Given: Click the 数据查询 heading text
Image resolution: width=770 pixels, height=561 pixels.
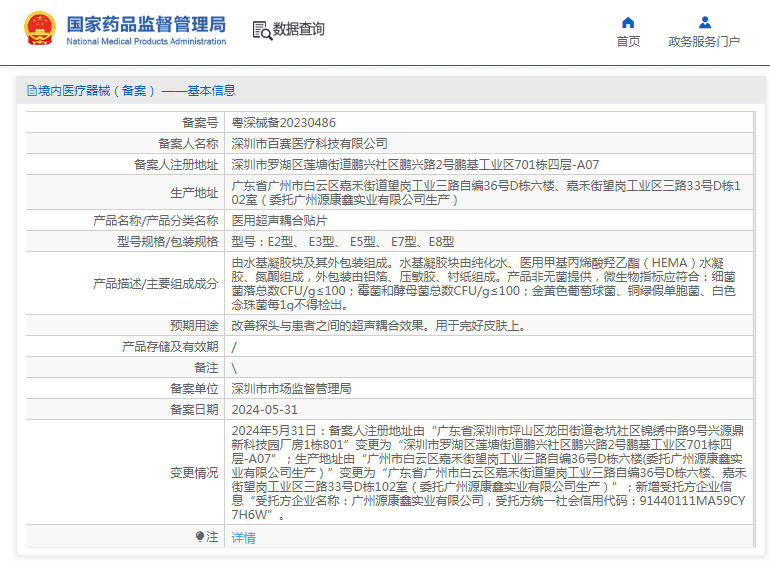Looking at the screenshot, I should coord(299,29).
